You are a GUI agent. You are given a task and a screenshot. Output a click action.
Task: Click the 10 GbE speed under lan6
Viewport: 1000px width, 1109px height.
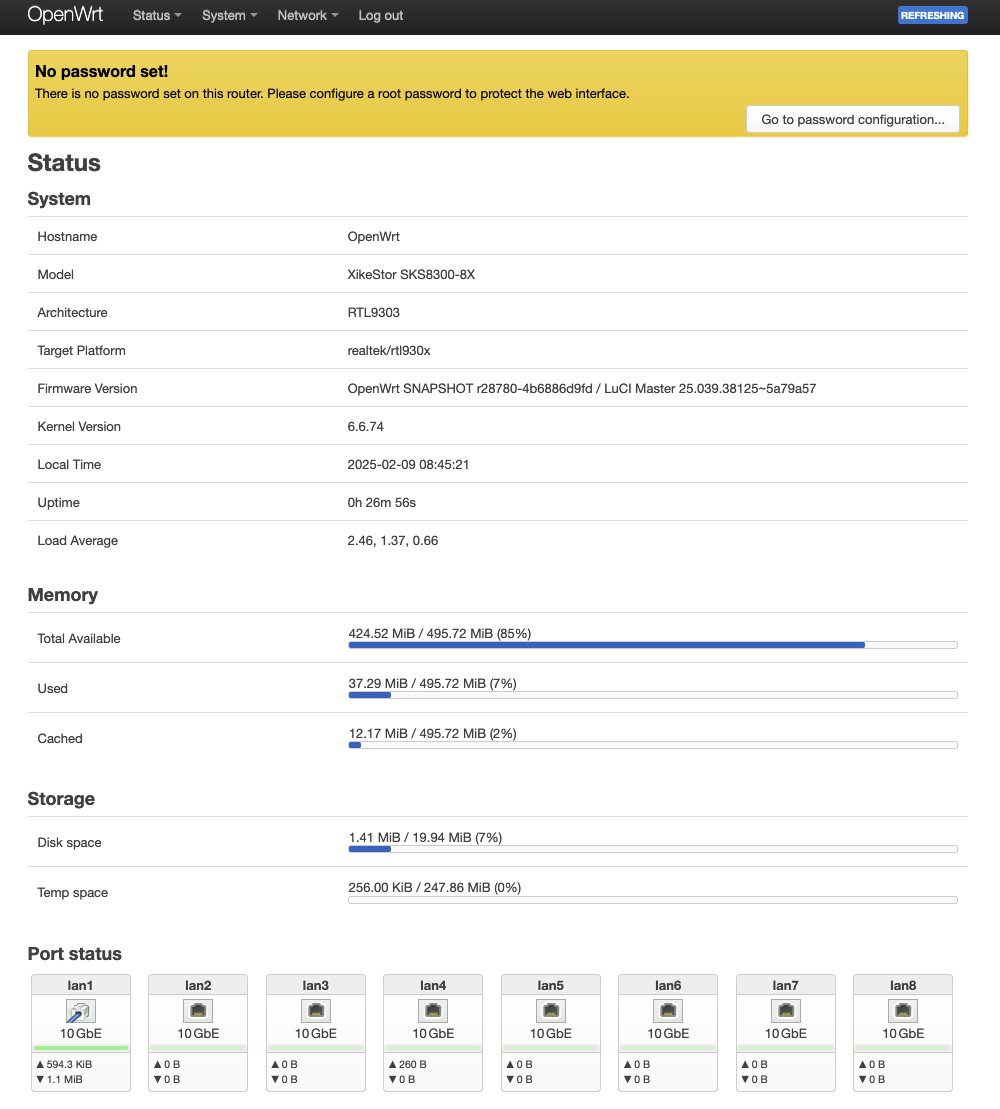pos(668,1033)
